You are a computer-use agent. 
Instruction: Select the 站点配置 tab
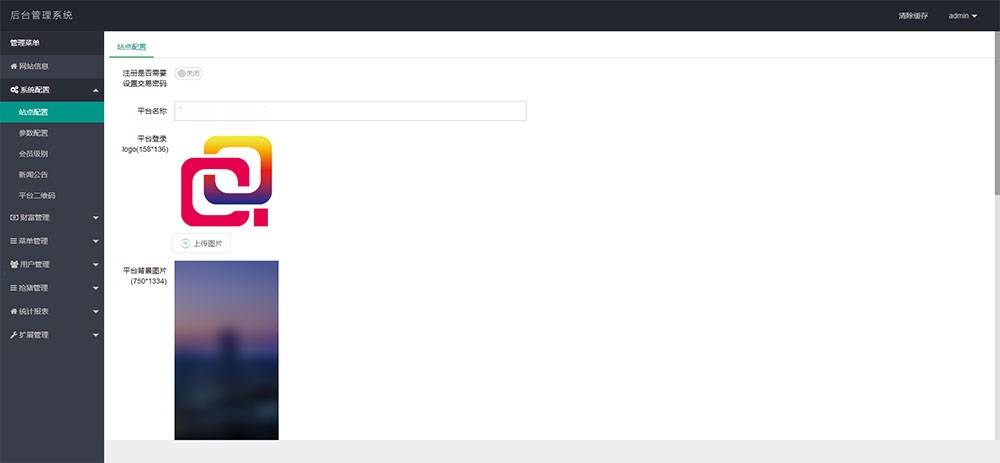click(x=131, y=47)
